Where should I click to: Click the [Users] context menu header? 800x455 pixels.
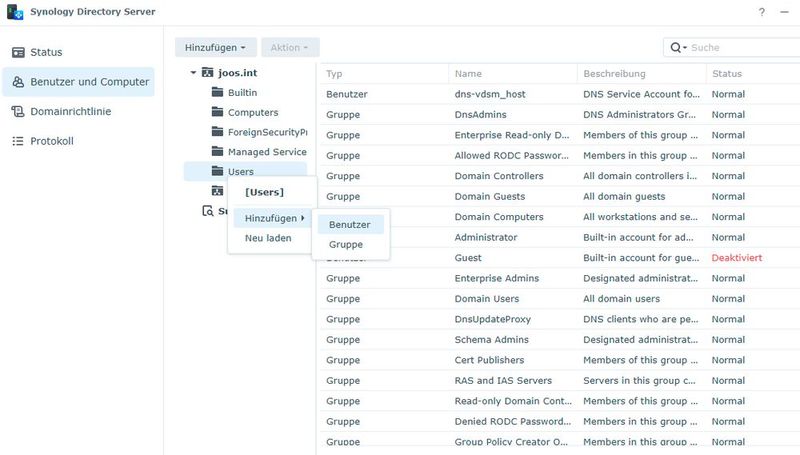264,192
